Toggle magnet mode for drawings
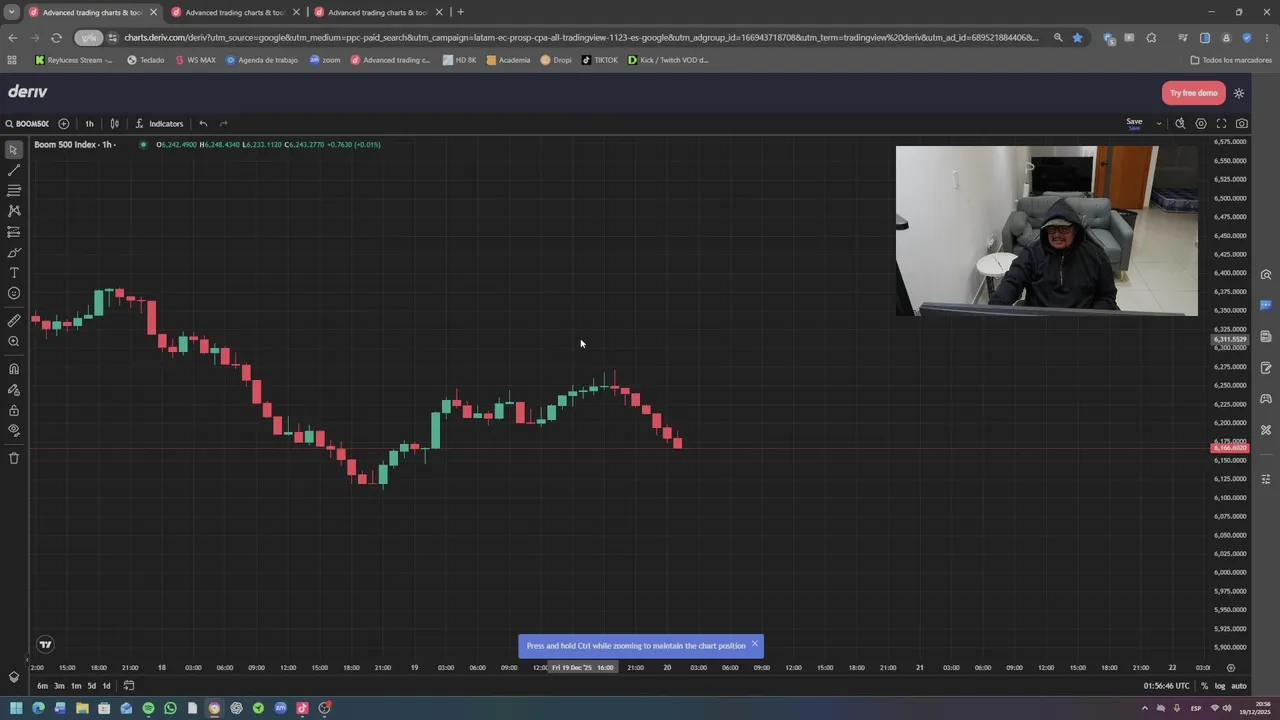The height and width of the screenshot is (720, 1280). pos(14,369)
